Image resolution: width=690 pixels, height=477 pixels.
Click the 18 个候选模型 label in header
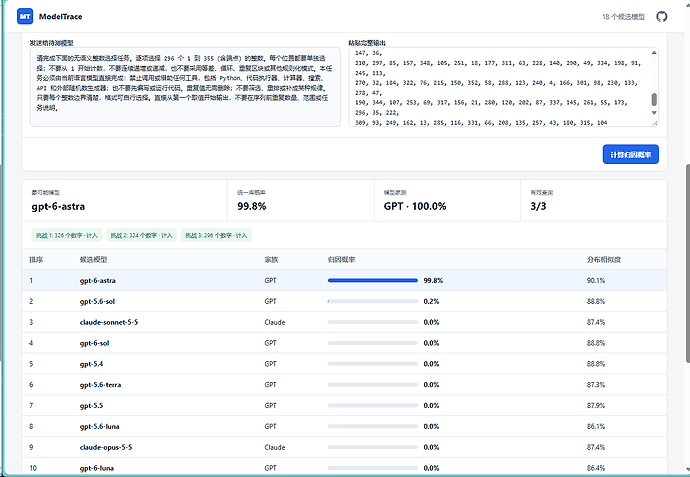(x=623, y=17)
